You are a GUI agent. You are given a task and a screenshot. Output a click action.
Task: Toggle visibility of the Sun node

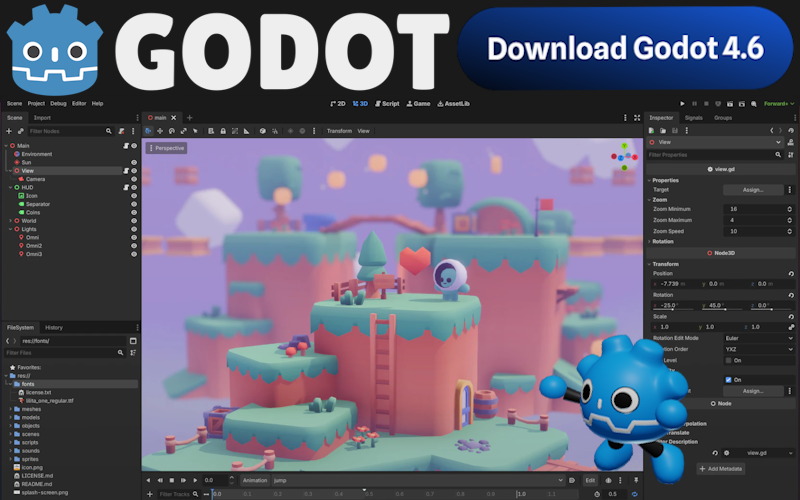coord(134,162)
